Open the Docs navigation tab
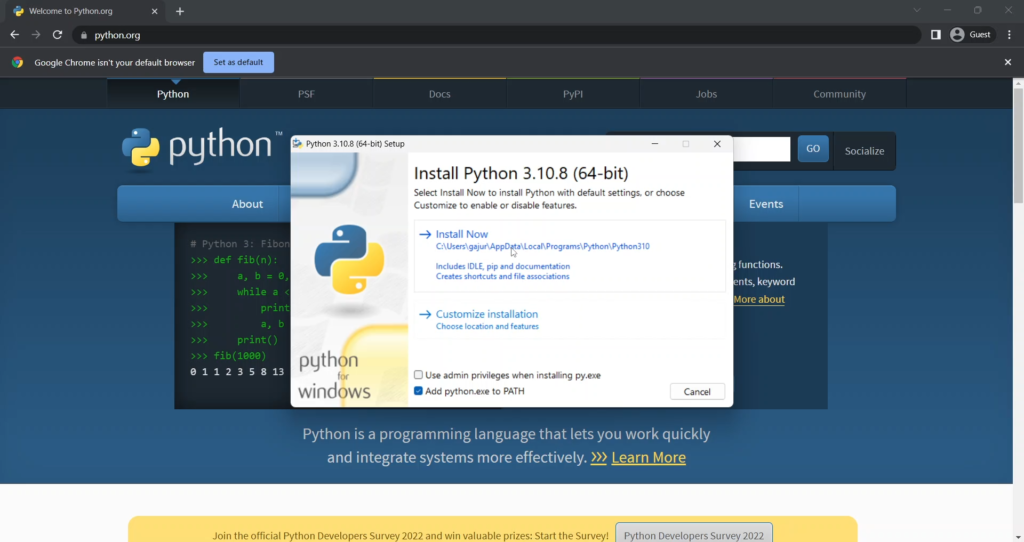1024x542 pixels. (x=440, y=94)
